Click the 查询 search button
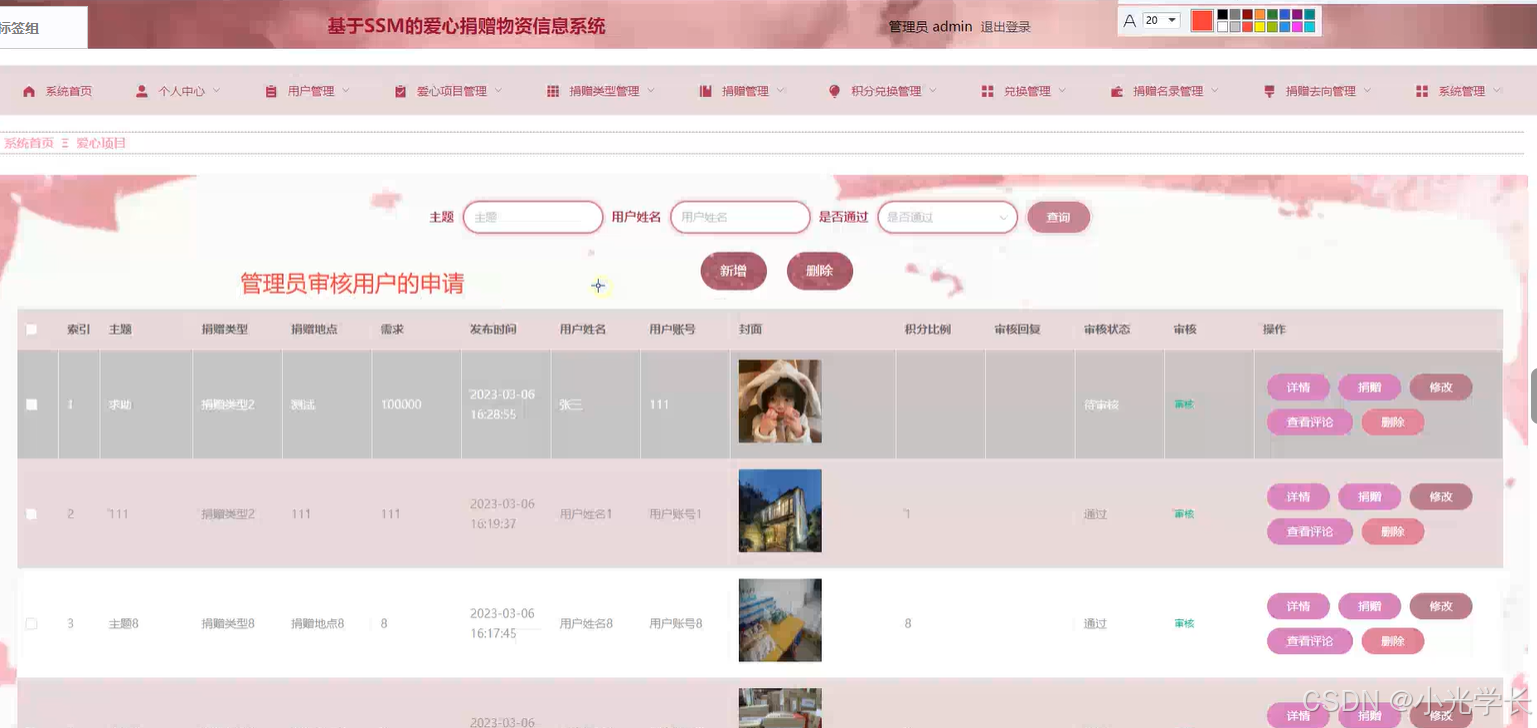The height and width of the screenshot is (728, 1537). 1058,217
